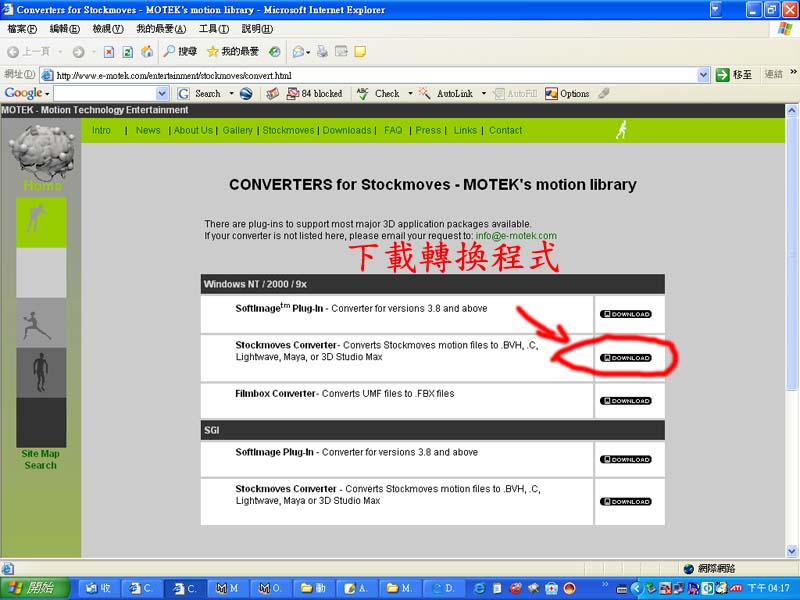Stop page loading with the red X icon
The width and height of the screenshot is (800, 600).
109,52
